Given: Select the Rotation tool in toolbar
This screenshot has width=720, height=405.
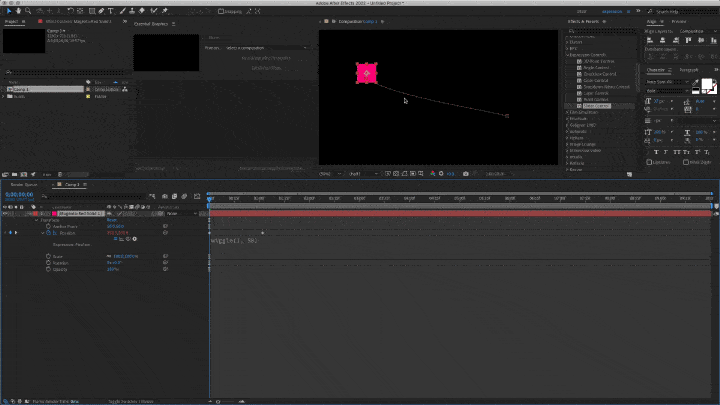Looking at the screenshot, I should tap(70, 11).
